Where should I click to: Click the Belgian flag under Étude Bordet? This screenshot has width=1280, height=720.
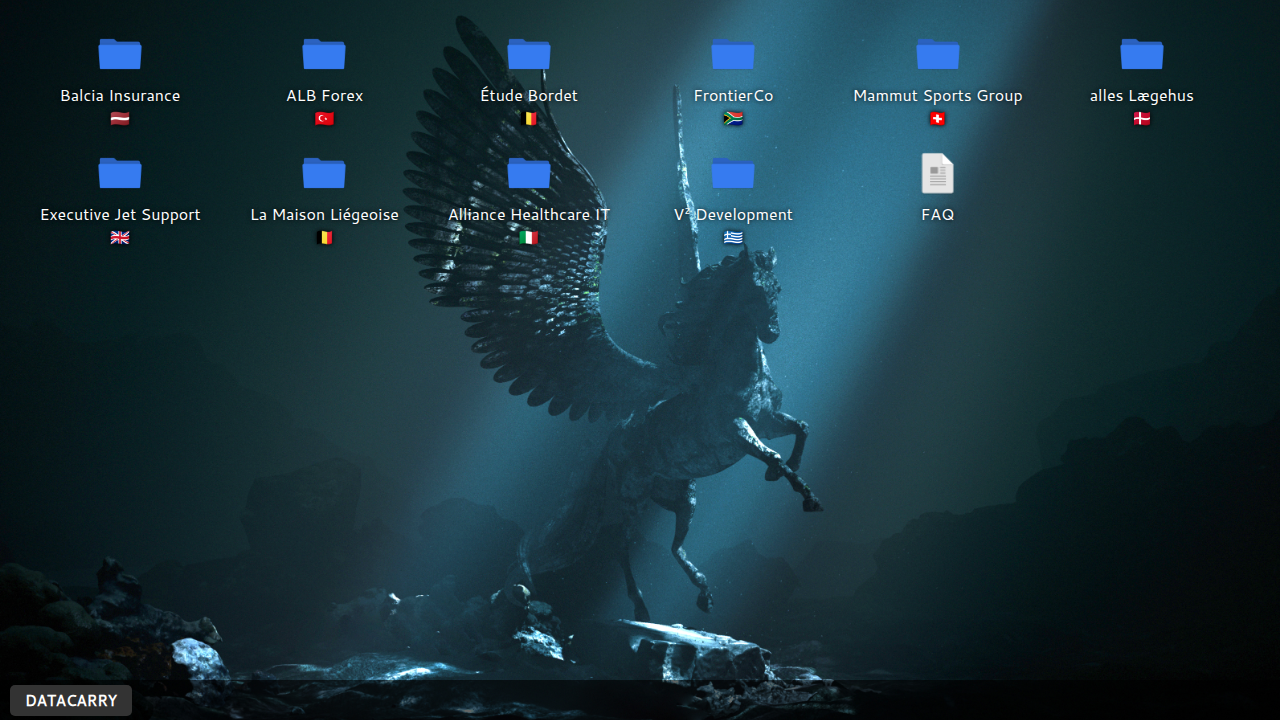(x=529, y=119)
